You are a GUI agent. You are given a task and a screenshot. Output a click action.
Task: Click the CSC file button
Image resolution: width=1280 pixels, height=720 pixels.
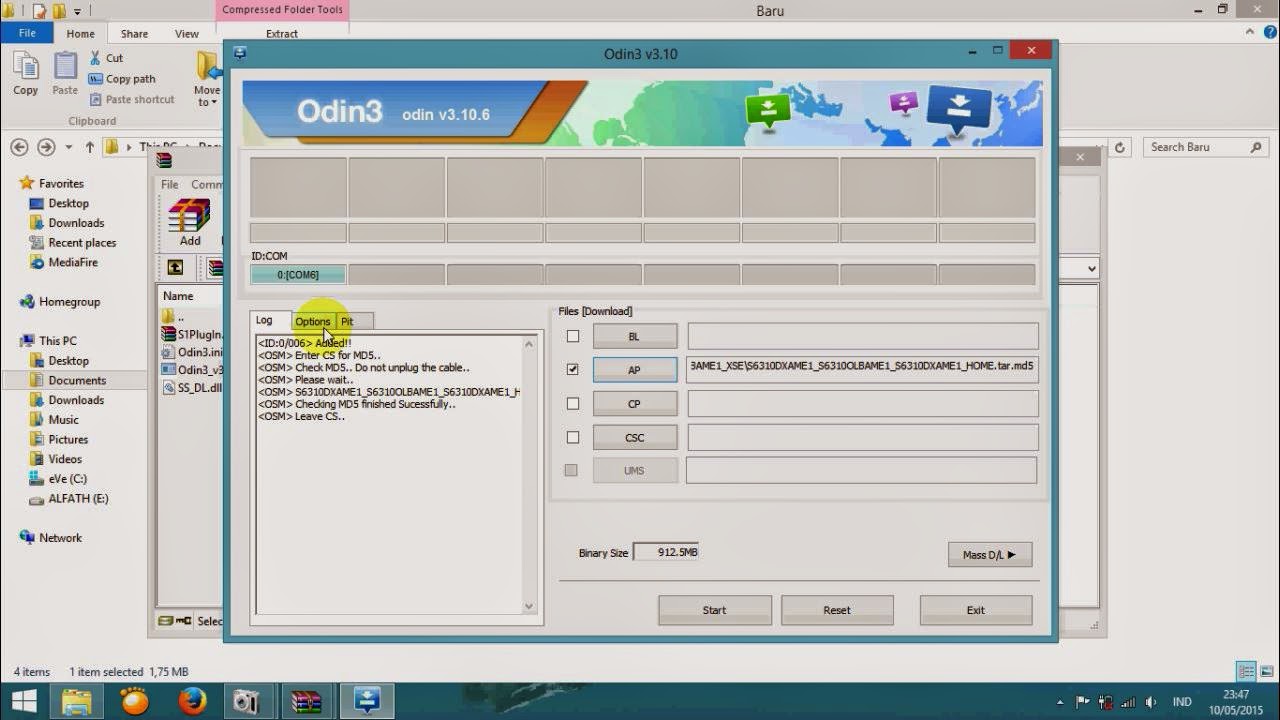click(x=634, y=437)
